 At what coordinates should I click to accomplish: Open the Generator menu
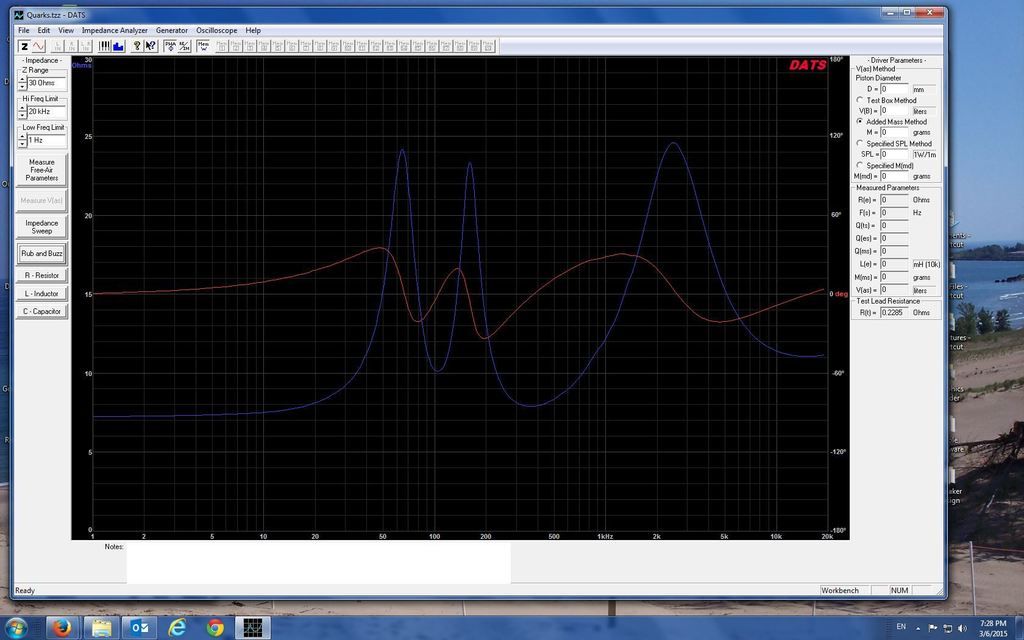pos(172,30)
